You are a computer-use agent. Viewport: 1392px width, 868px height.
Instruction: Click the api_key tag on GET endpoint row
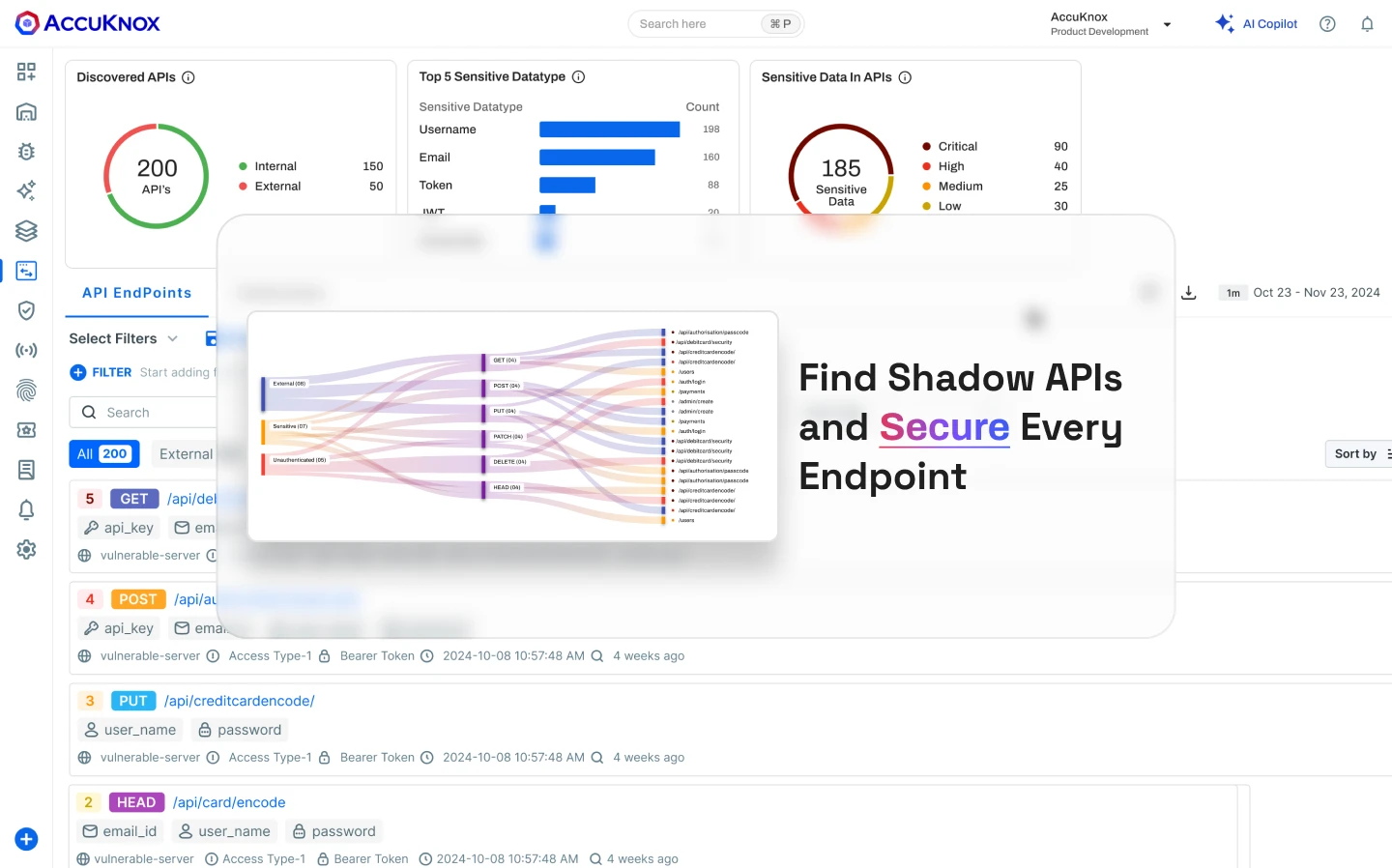[x=118, y=528]
